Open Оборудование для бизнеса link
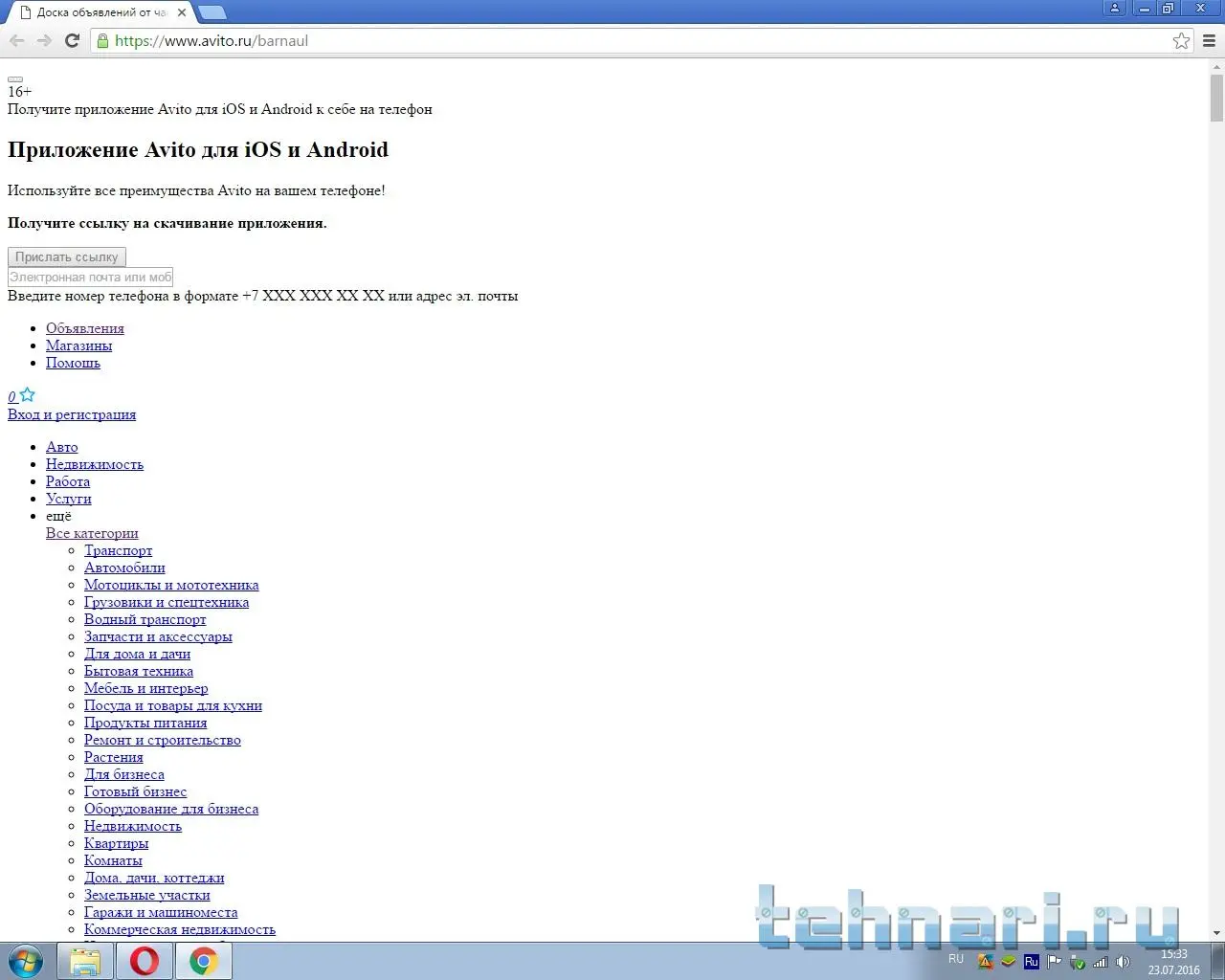Screen dimensions: 1225x980 coord(171,809)
